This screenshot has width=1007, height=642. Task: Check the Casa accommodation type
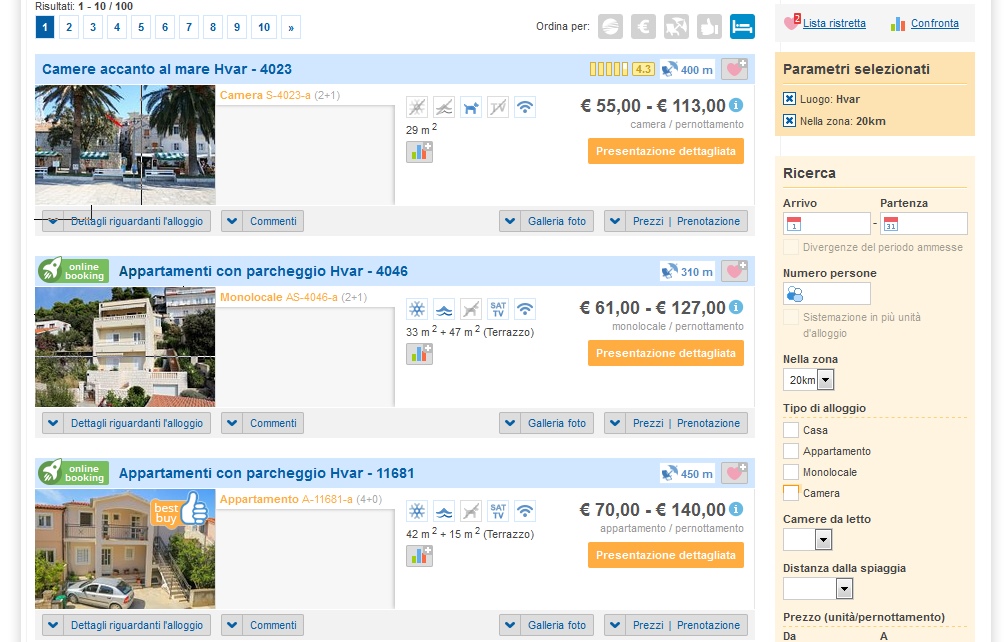coord(791,430)
